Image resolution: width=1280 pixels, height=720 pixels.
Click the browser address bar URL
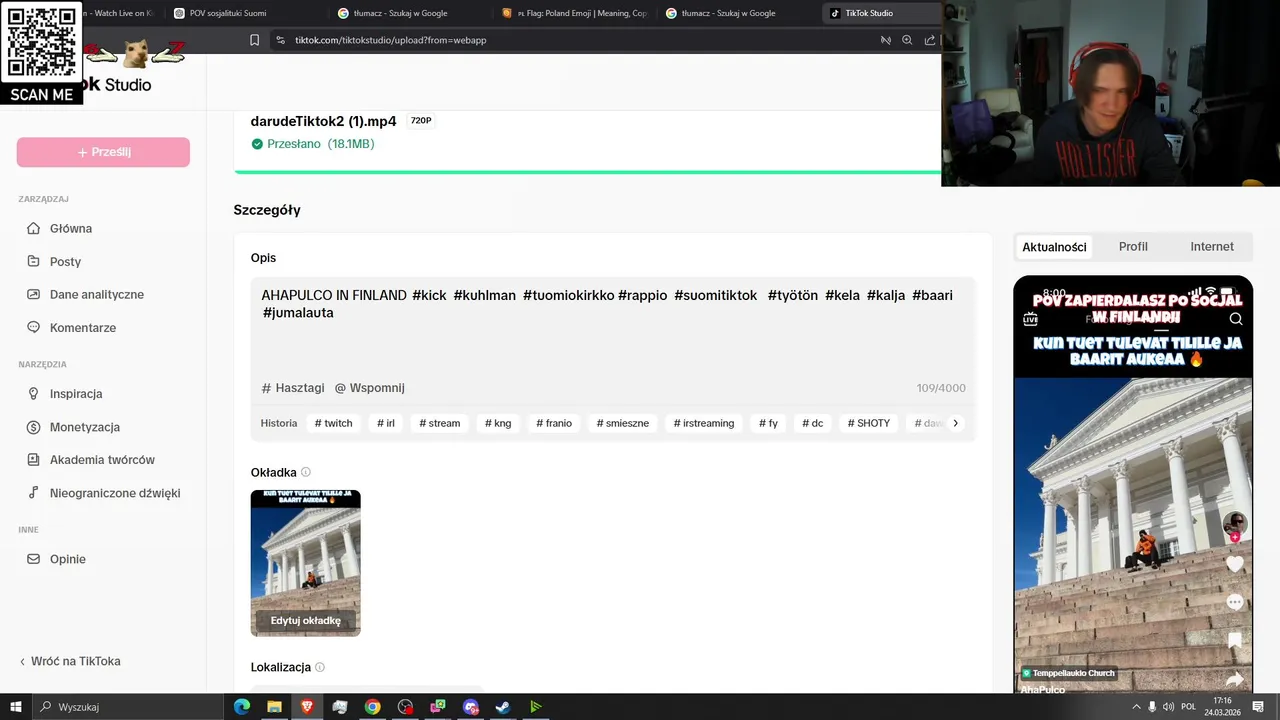pos(391,40)
